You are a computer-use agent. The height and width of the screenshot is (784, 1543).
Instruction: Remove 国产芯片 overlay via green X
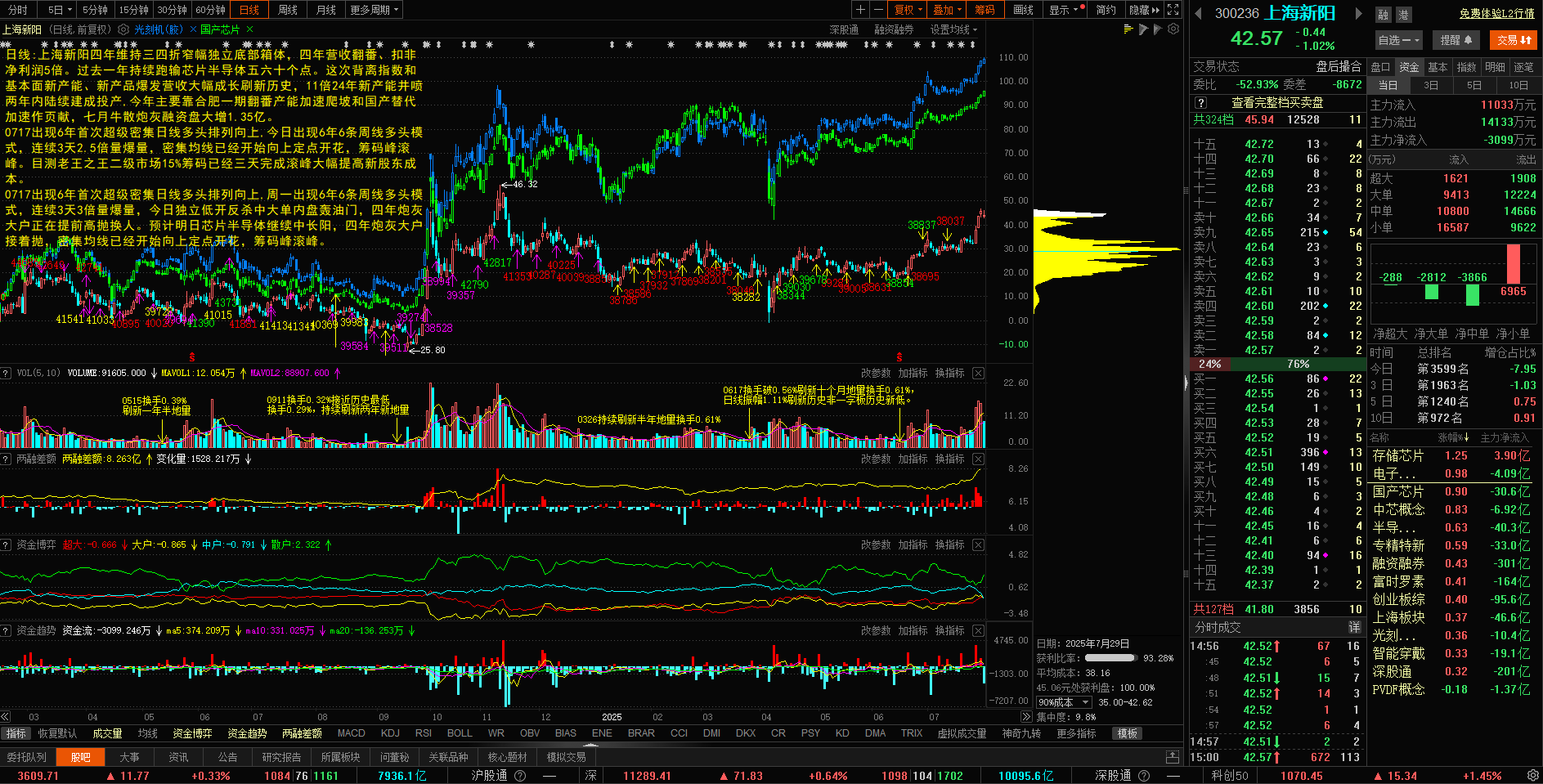click(x=249, y=29)
